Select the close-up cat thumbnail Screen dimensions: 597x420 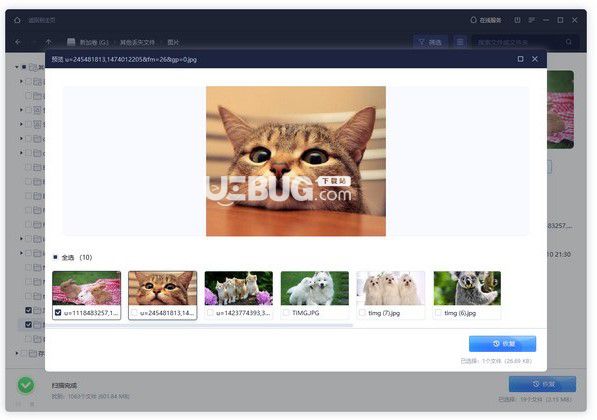tap(163, 288)
